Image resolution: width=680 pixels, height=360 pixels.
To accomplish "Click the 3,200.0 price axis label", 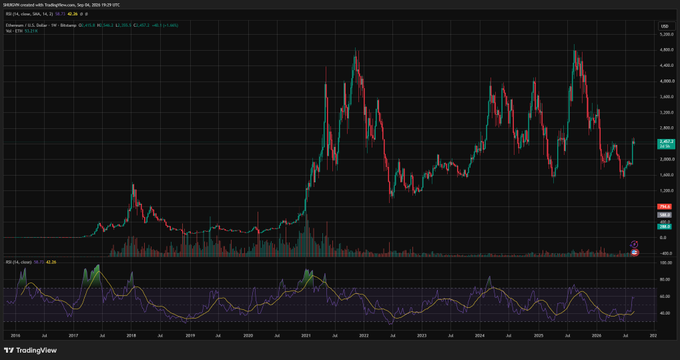I will click(x=667, y=112).
